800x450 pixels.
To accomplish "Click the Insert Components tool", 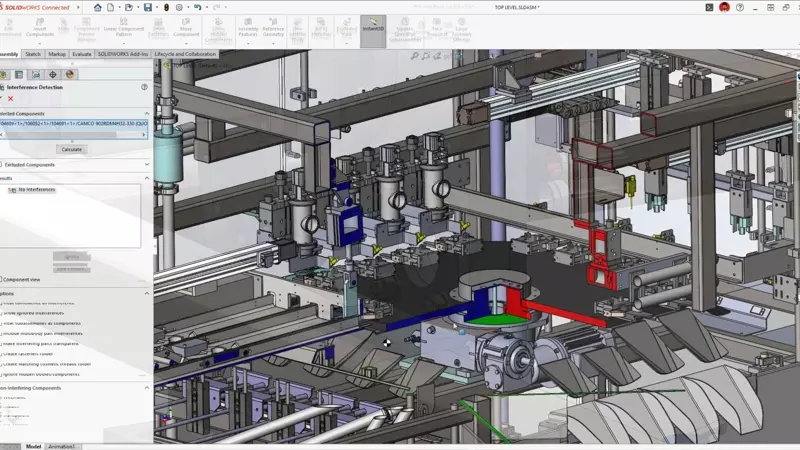I will [x=39, y=28].
